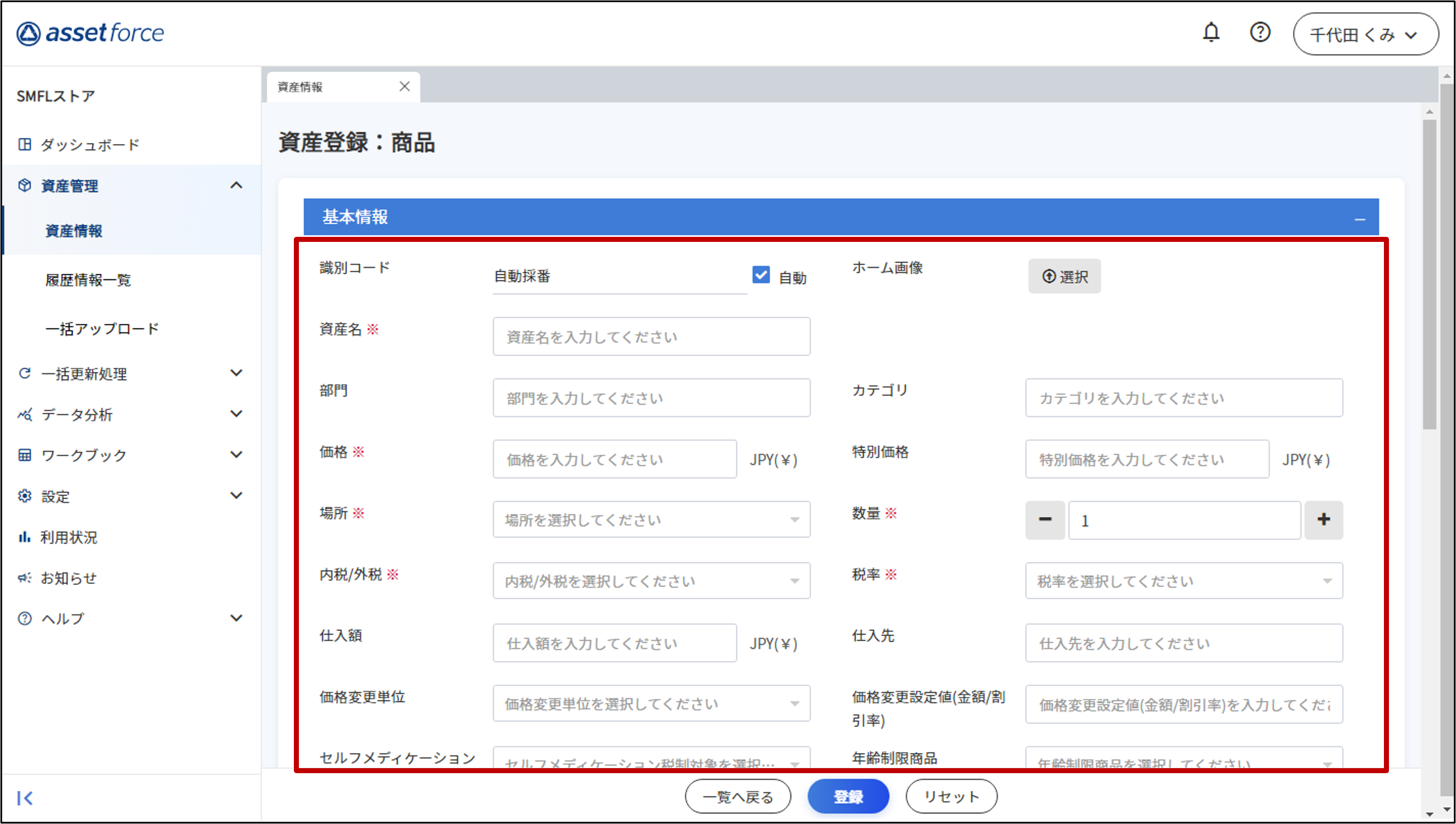Close the 資産情報 tab
This screenshot has width=1456, height=824.
(x=404, y=87)
